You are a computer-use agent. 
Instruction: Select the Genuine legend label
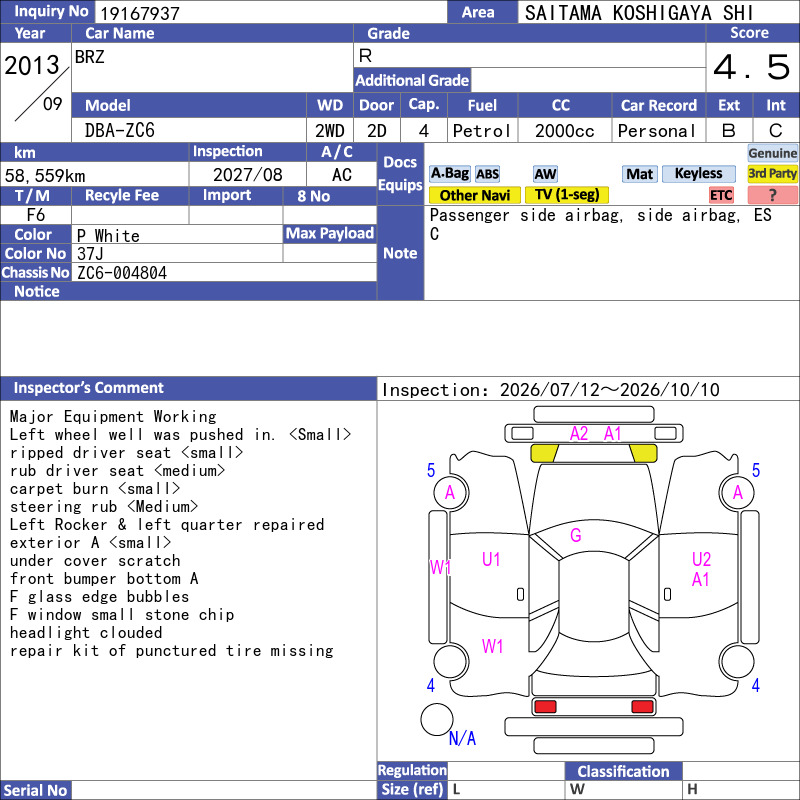tap(772, 153)
